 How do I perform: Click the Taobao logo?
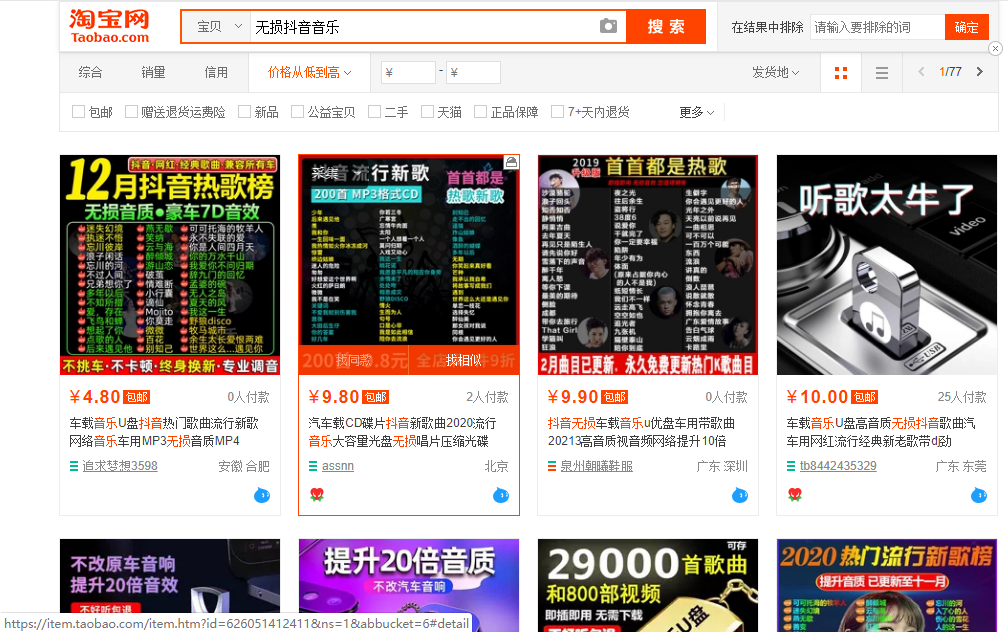coord(109,26)
